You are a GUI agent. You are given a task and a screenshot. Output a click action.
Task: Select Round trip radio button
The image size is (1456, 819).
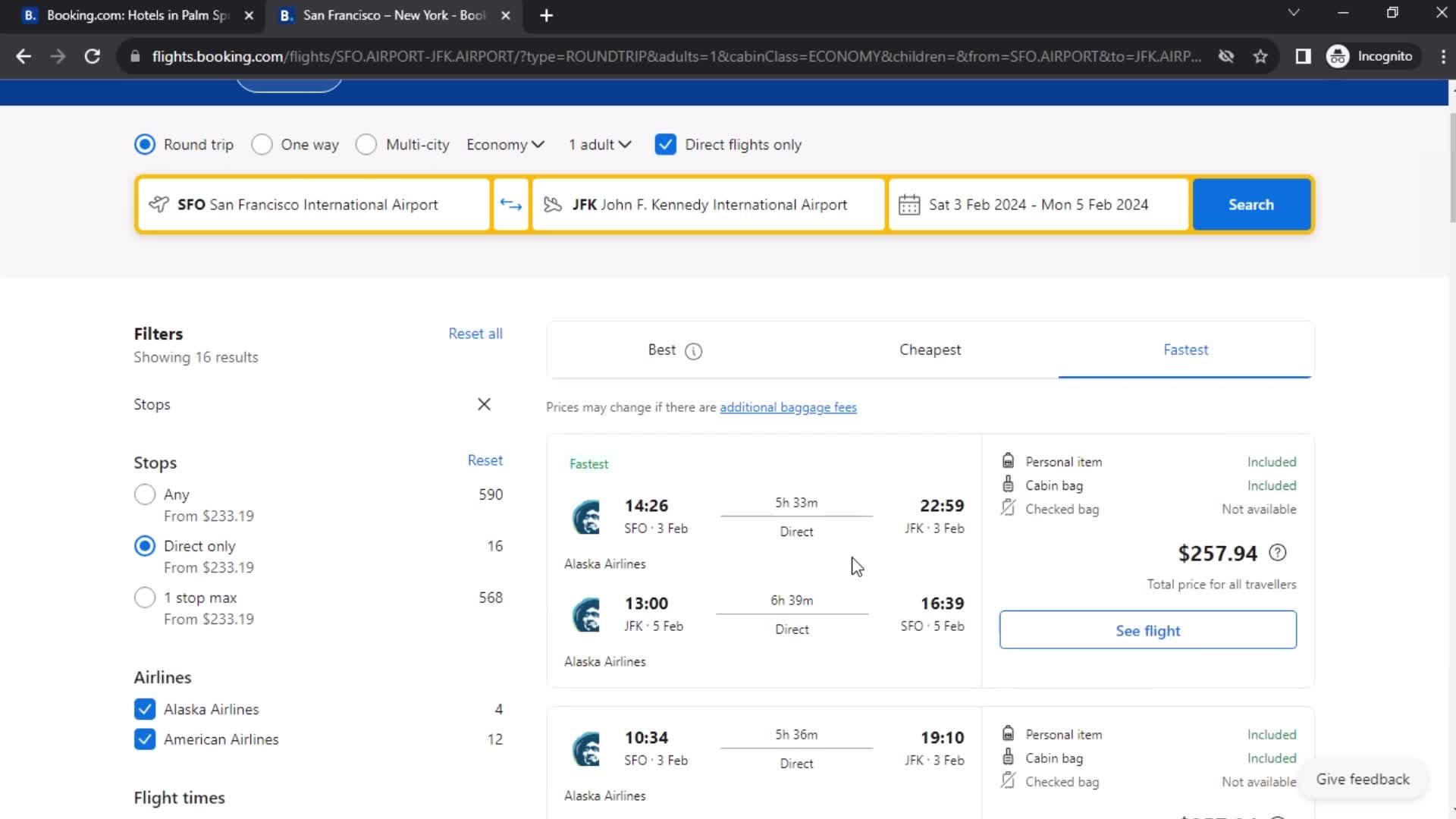tap(145, 145)
